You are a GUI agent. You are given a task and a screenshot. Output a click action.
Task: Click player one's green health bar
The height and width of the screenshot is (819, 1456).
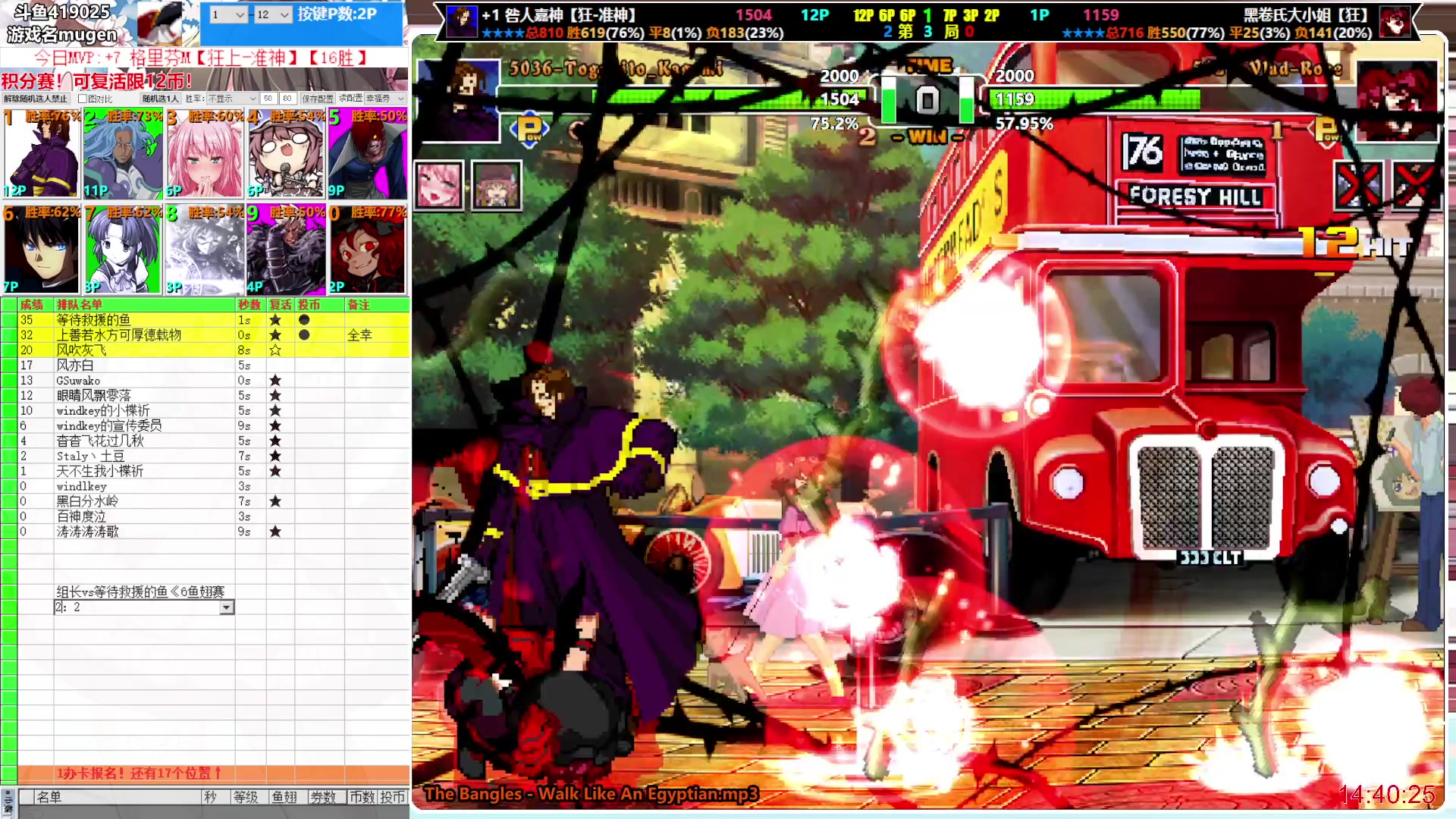click(728, 99)
